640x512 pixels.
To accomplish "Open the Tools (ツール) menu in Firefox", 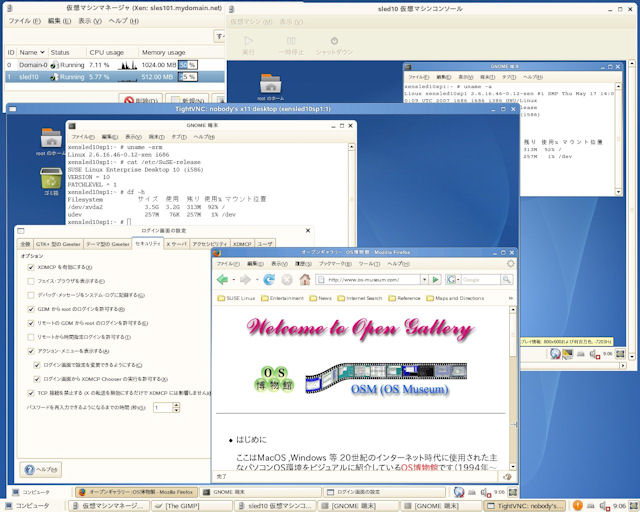I will pyautogui.click(x=369, y=264).
